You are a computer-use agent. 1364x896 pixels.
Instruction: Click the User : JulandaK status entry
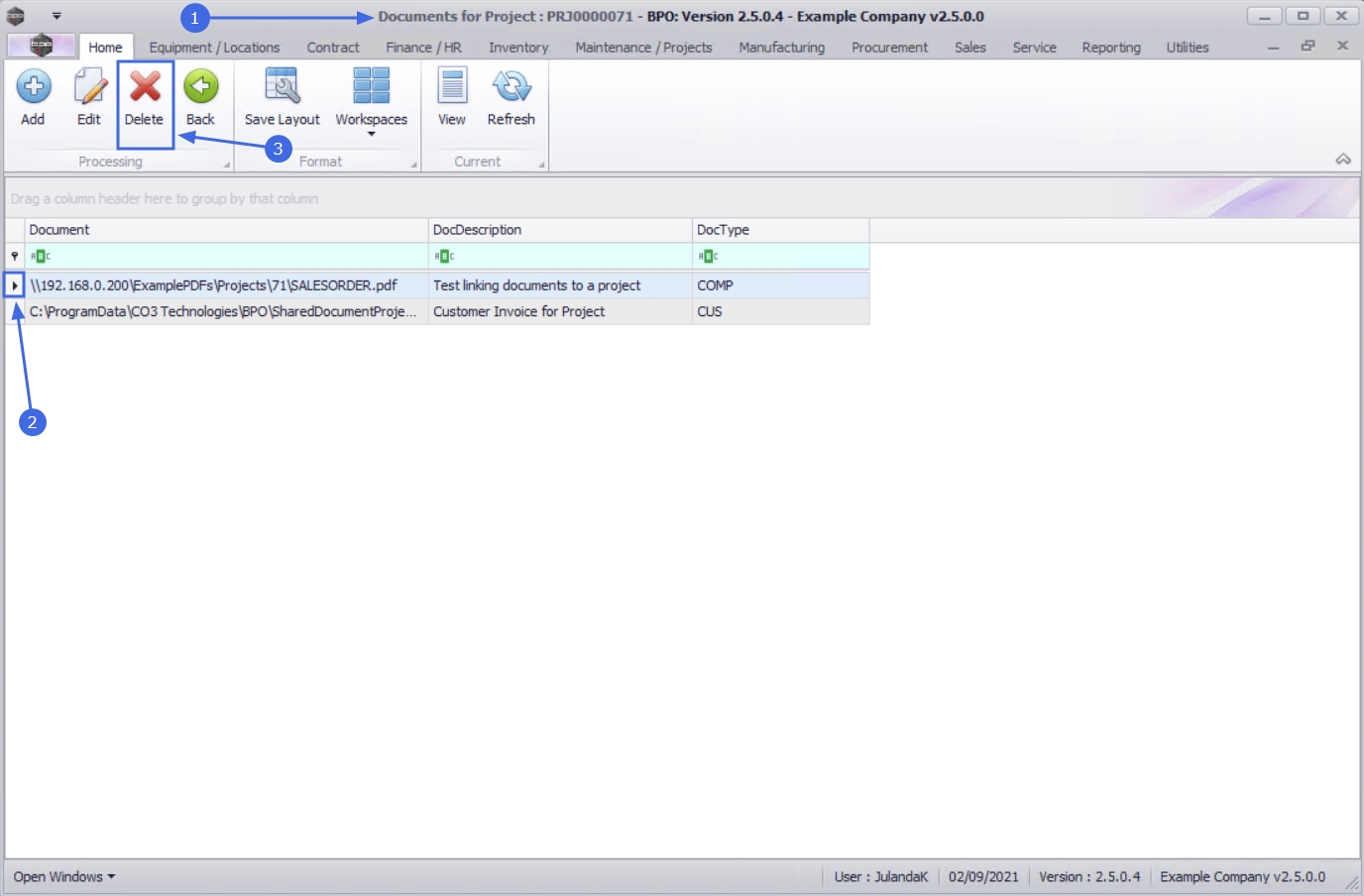pyautogui.click(x=881, y=877)
